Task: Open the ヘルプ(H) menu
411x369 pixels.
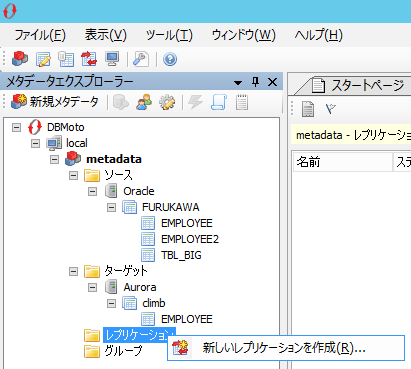Action: click(x=319, y=35)
